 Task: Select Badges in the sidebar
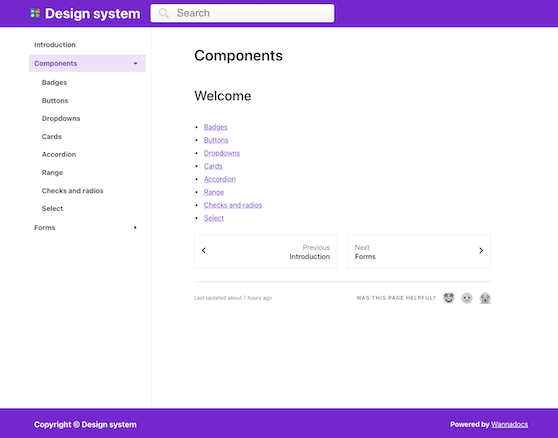coord(54,82)
